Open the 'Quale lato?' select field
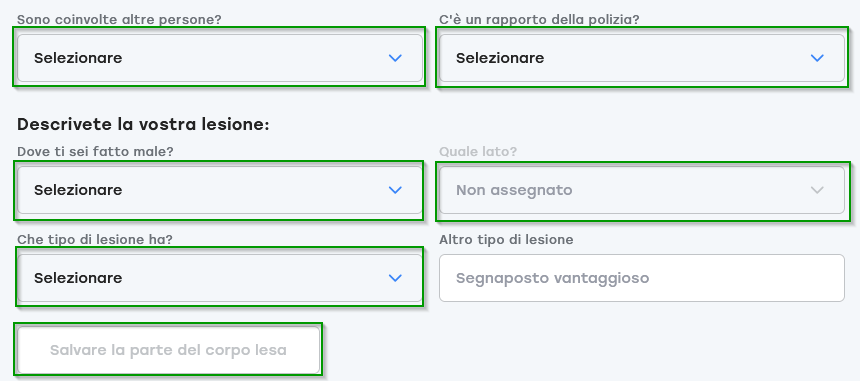860x381 pixels. (642, 190)
